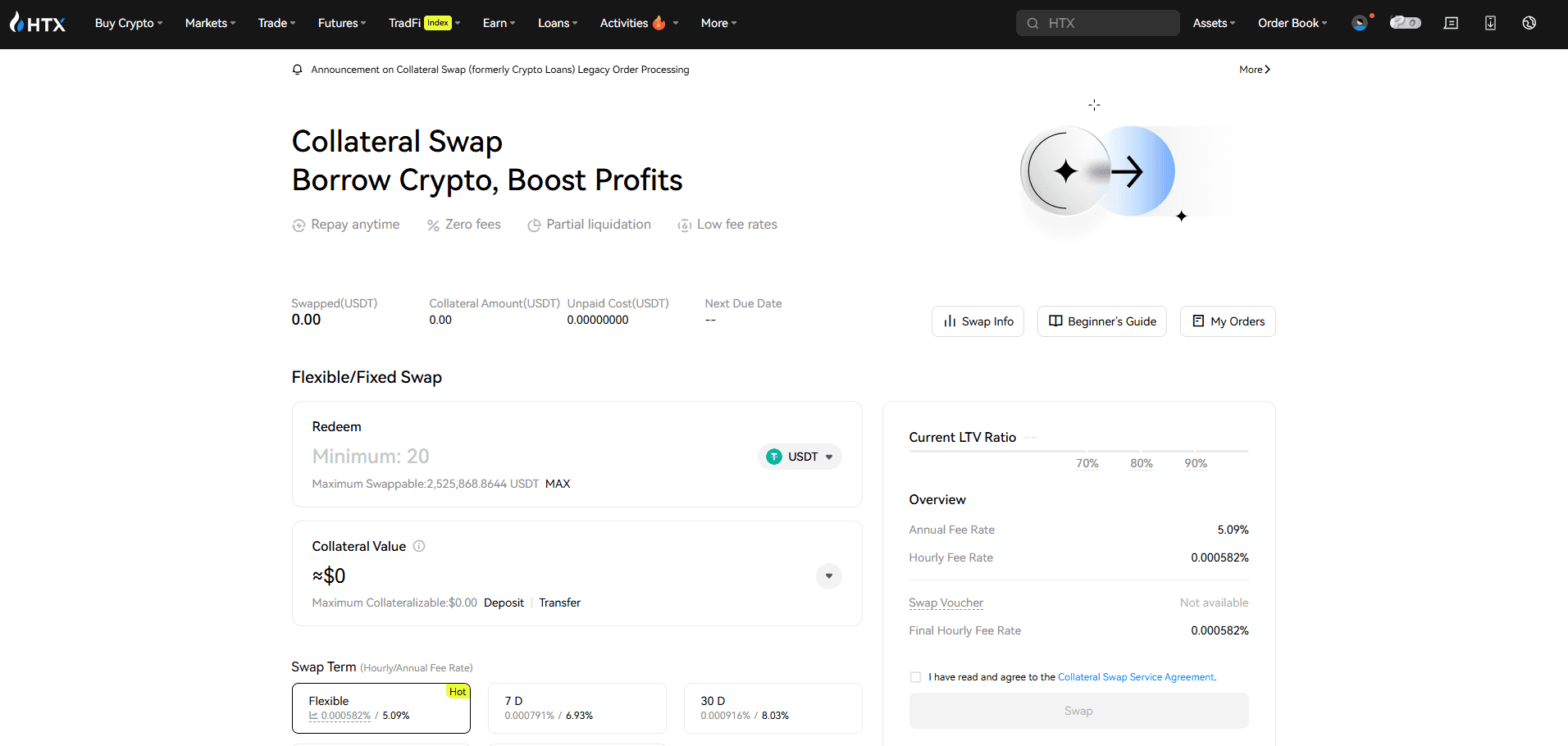Open the USDT currency dropdown
The width and height of the screenshot is (1568, 746).
pos(800,457)
